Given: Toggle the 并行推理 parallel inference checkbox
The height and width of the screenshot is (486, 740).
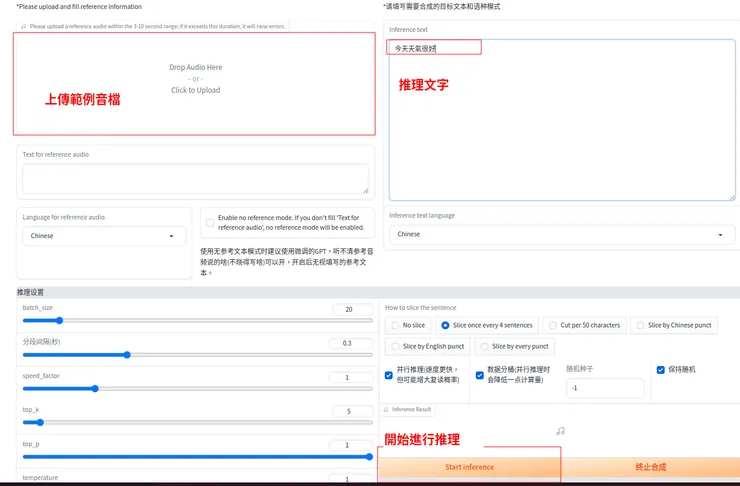Looking at the screenshot, I should pos(388,375).
